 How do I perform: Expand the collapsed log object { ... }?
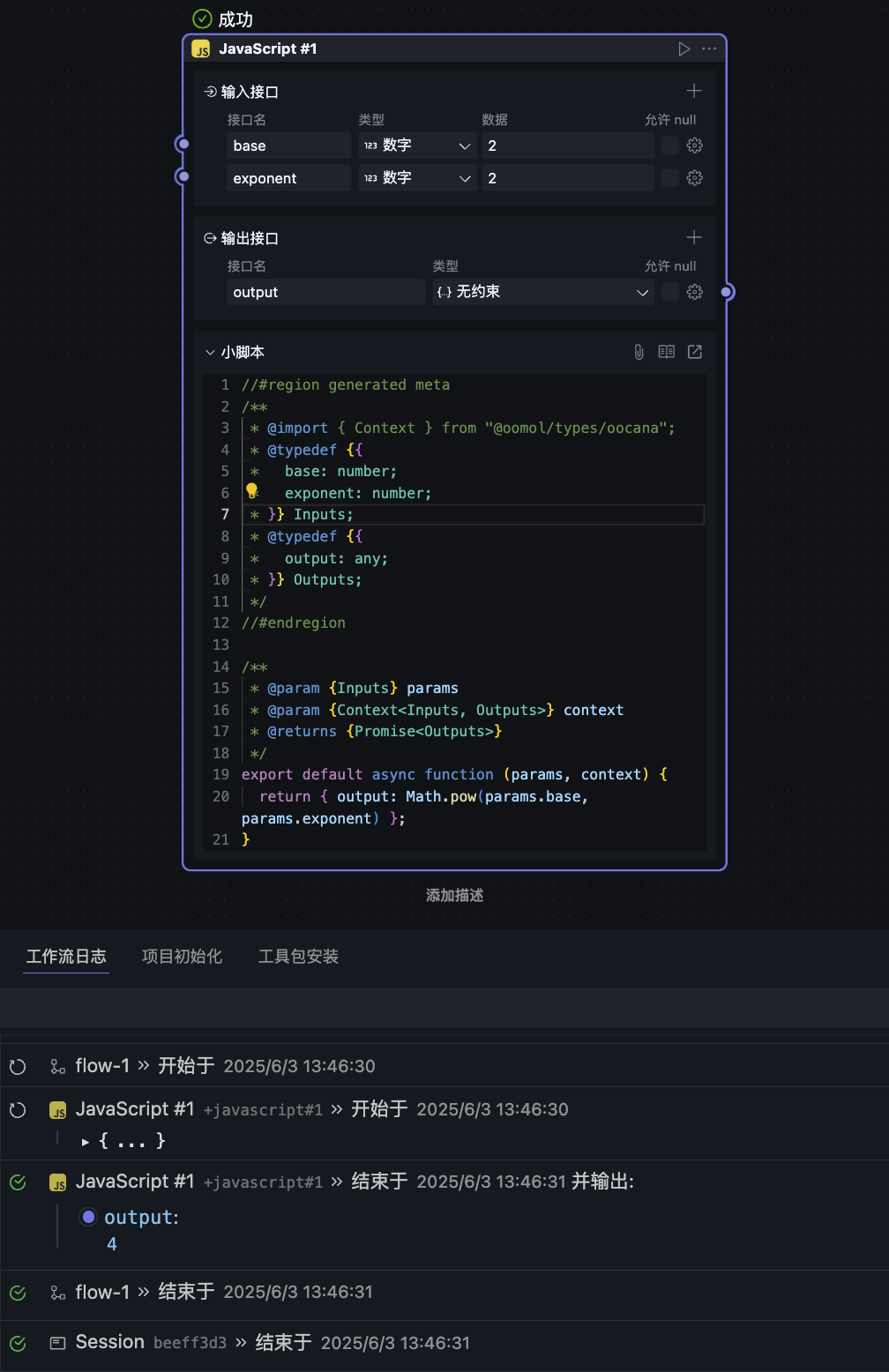(x=86, y=1142)
